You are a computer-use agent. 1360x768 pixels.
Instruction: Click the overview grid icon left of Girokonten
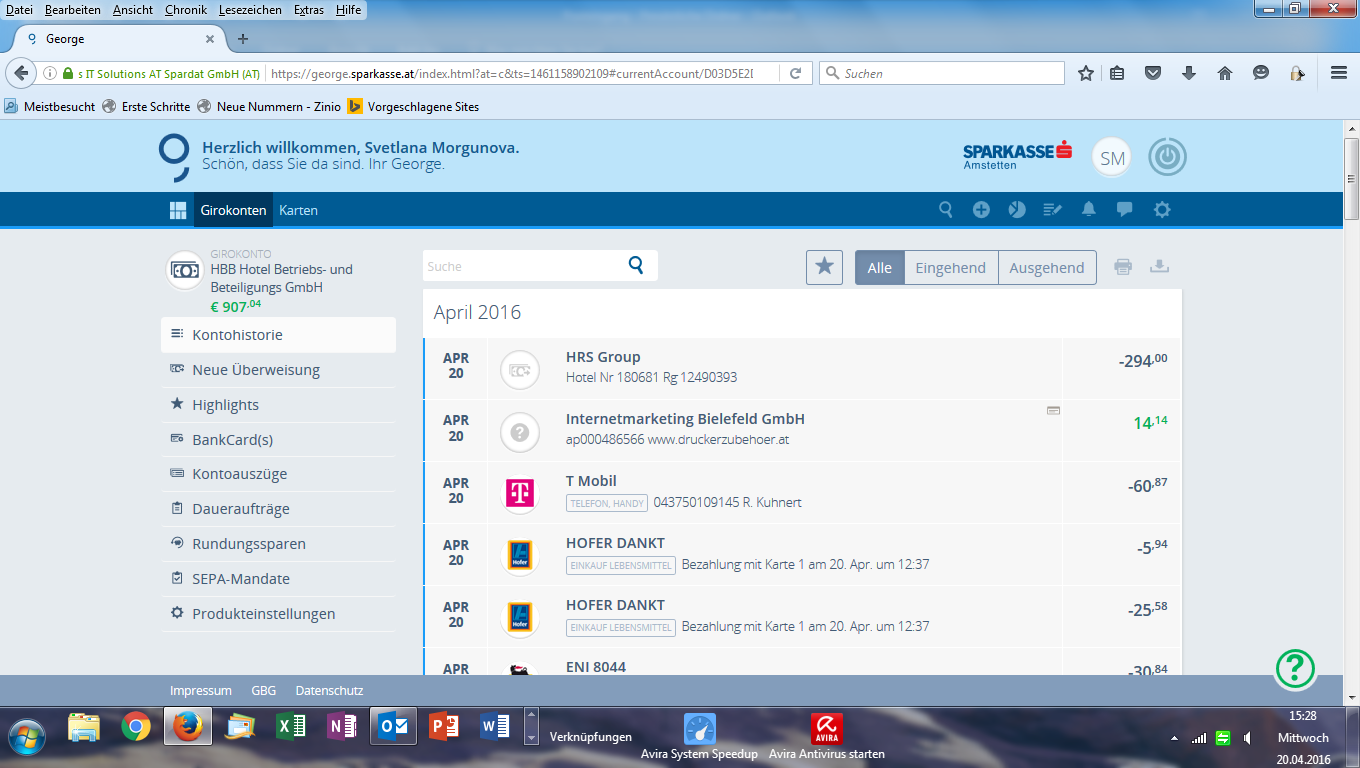(x=178, y=210)
